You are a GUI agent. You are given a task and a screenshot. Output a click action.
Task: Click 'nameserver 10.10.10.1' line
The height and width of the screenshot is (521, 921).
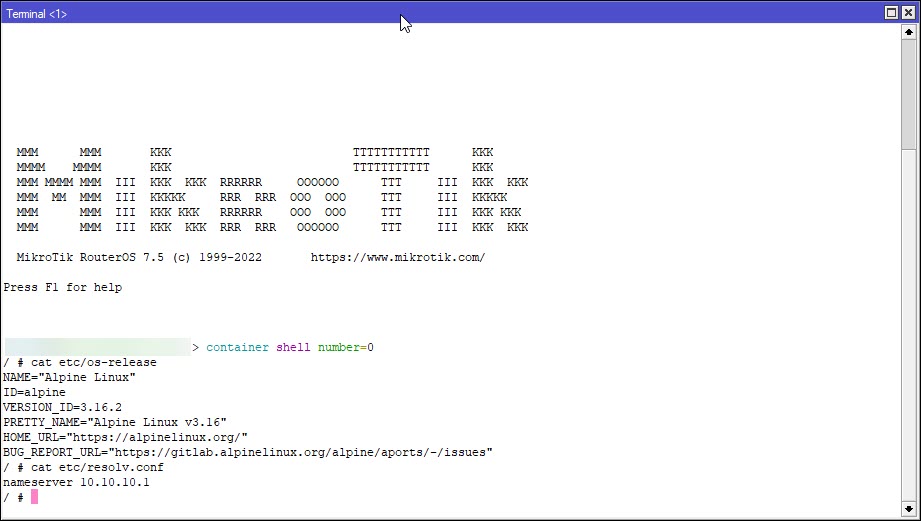pyautogui.click(x=76, y=482)
